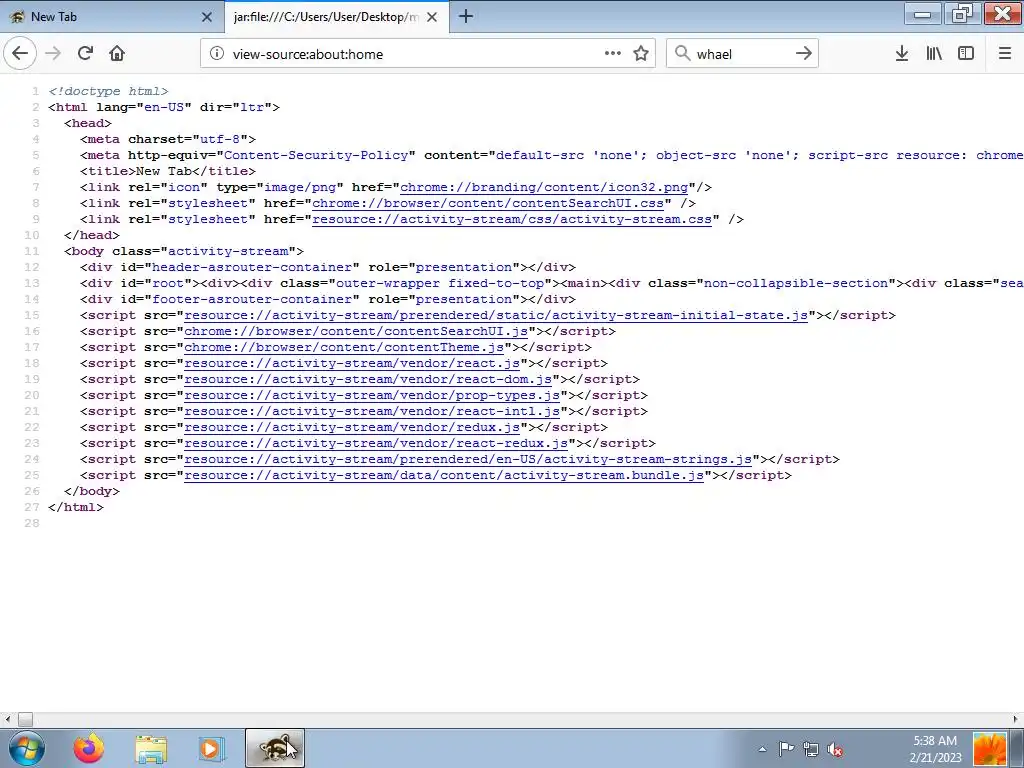Reload the current page
Image resolution: width=1024 pixels, height=768 pixels.
click(85, 54)
